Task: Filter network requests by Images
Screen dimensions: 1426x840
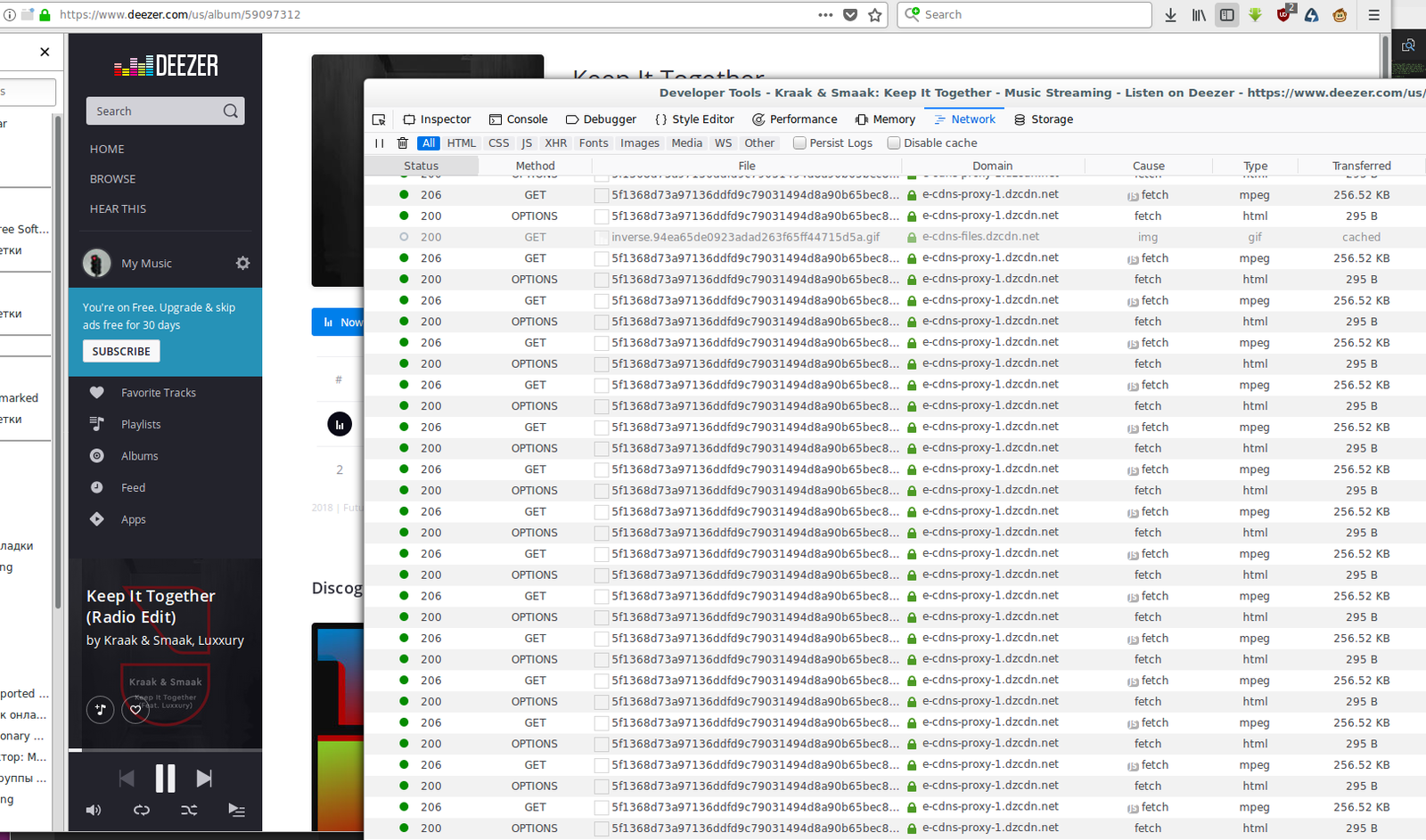Action: [x=640, y=143]
